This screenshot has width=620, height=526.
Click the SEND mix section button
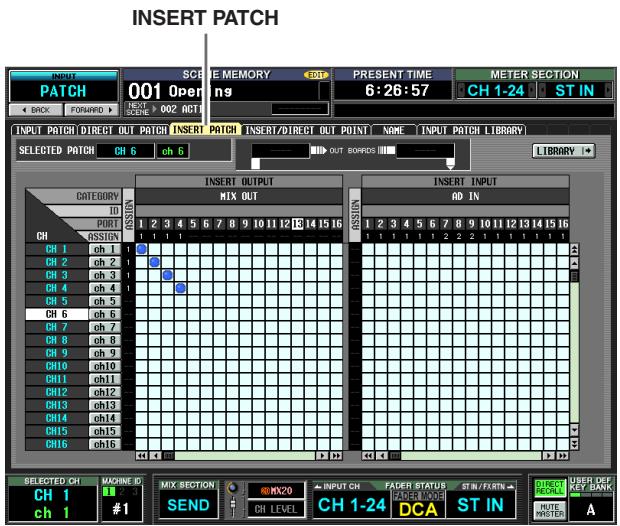coord(188,505)
